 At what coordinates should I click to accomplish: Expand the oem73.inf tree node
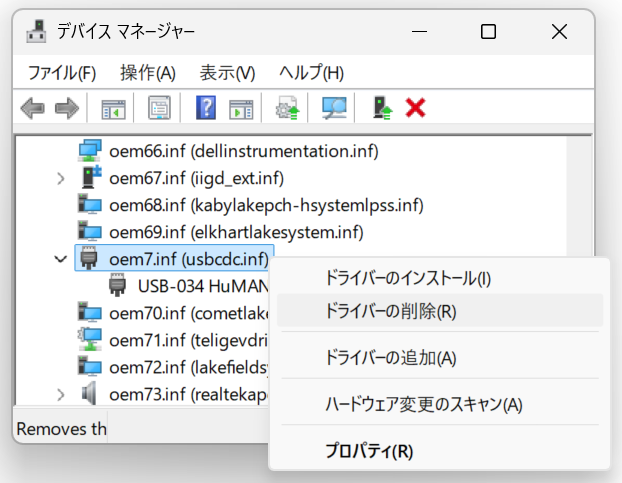pyautogui.click(x=60, y=395)
